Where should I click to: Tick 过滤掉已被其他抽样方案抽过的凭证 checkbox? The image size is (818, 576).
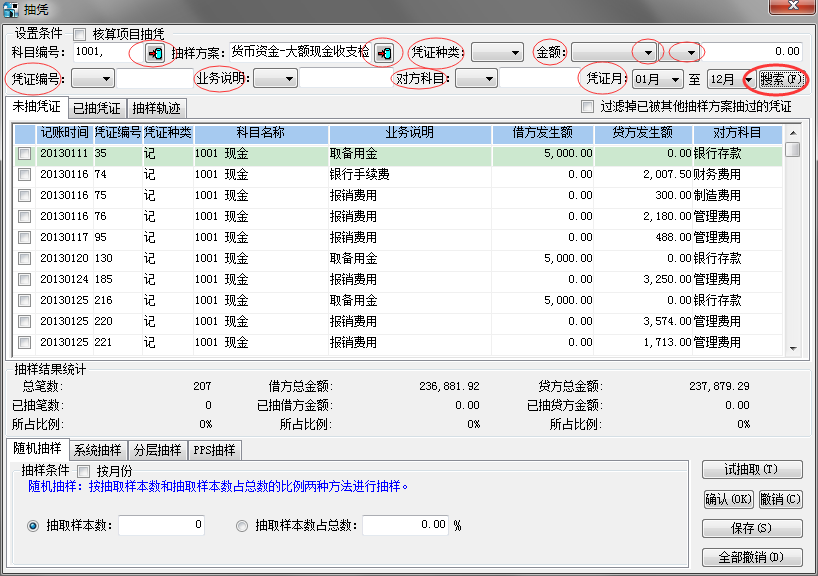[x=587, y=107]
